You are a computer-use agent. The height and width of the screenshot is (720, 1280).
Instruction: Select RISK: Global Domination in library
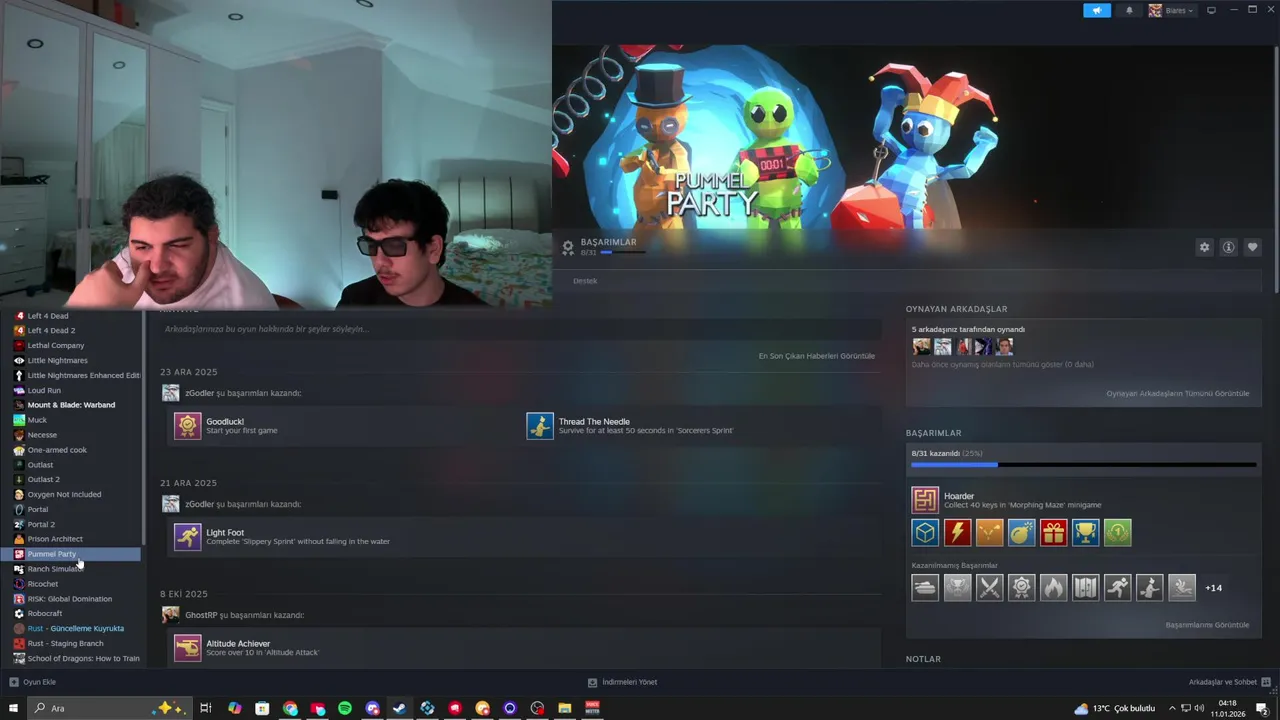(70, 599)
